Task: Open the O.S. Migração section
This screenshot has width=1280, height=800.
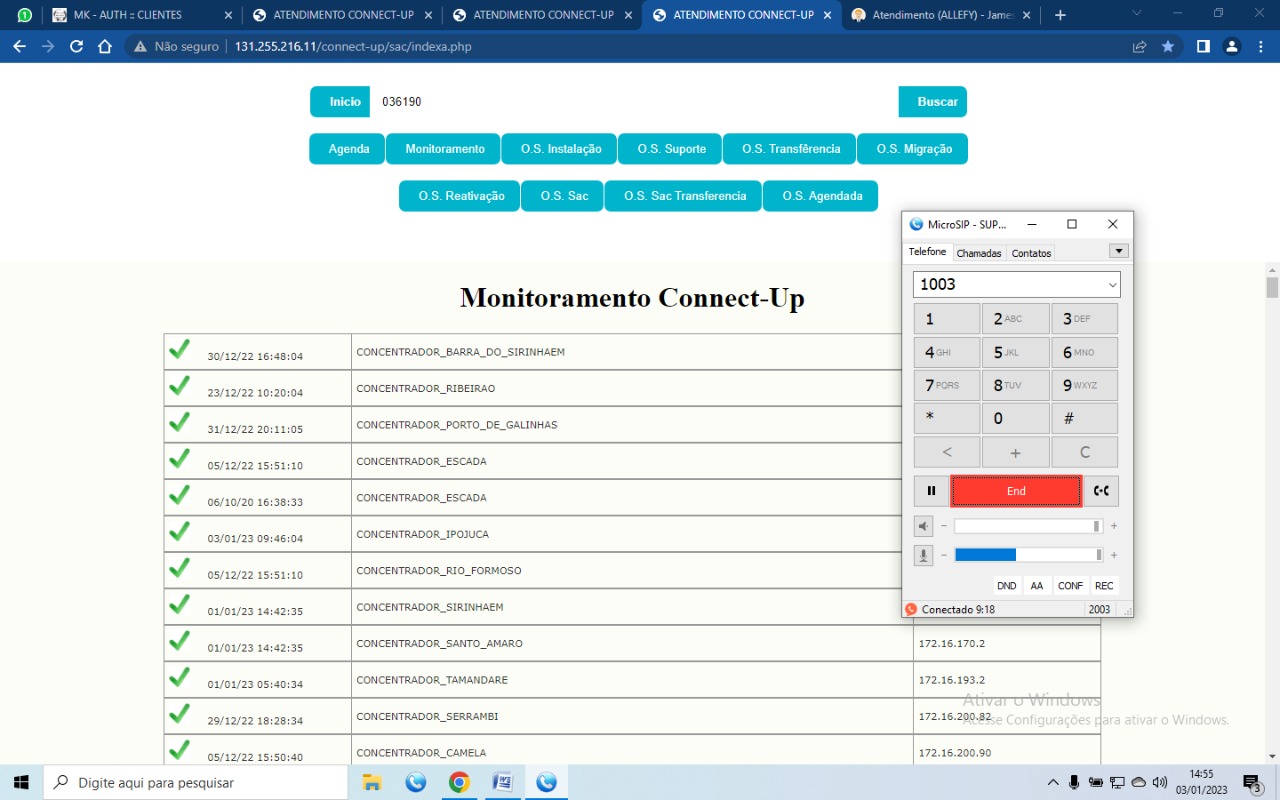Action: 912,149
